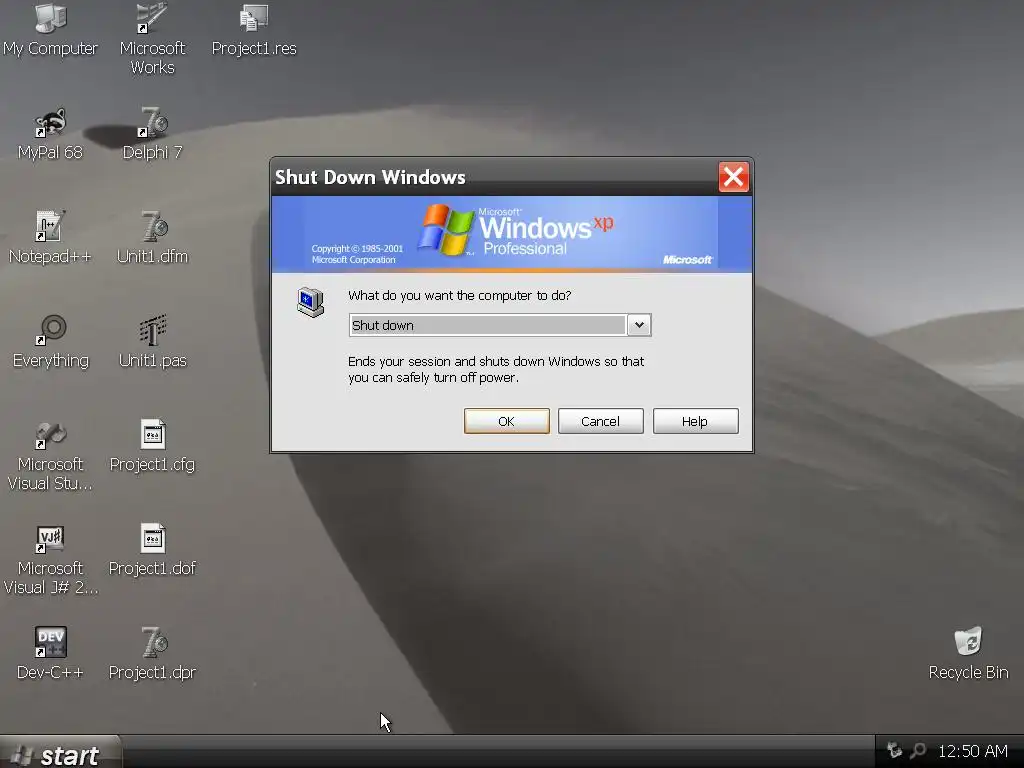The width and height of the screenshot is (1024, 768).
Task: Click the network tray icon
Action: pyautogui.click(x=894, y=750)
